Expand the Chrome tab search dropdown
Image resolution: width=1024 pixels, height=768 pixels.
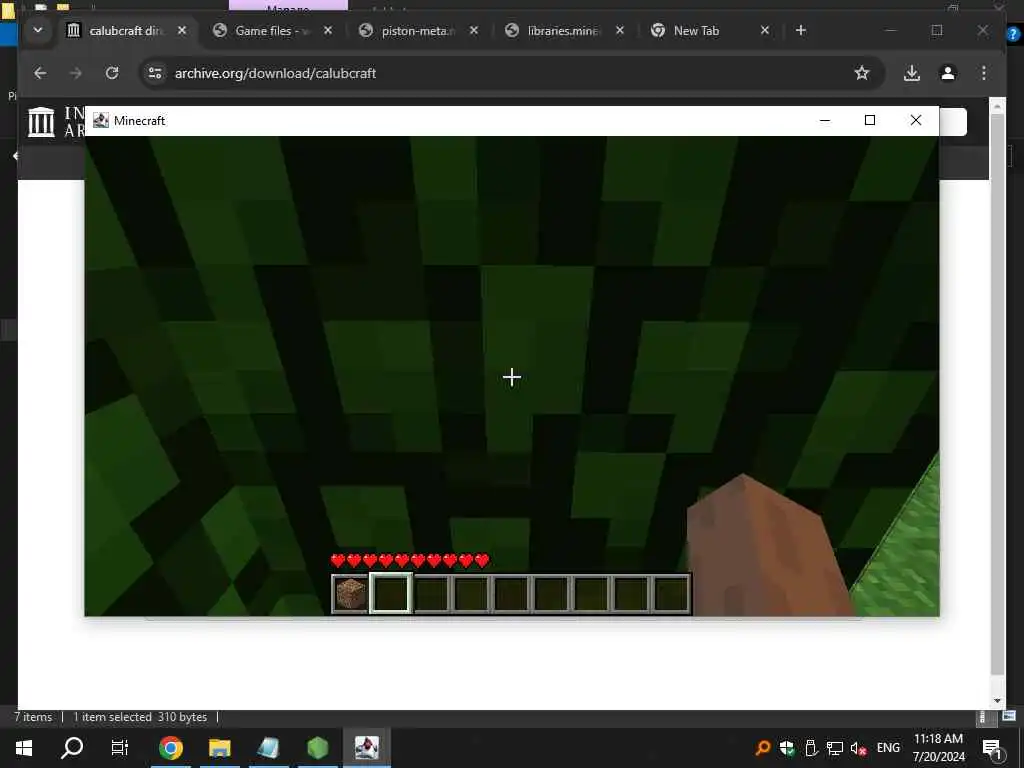click(38, 31)
